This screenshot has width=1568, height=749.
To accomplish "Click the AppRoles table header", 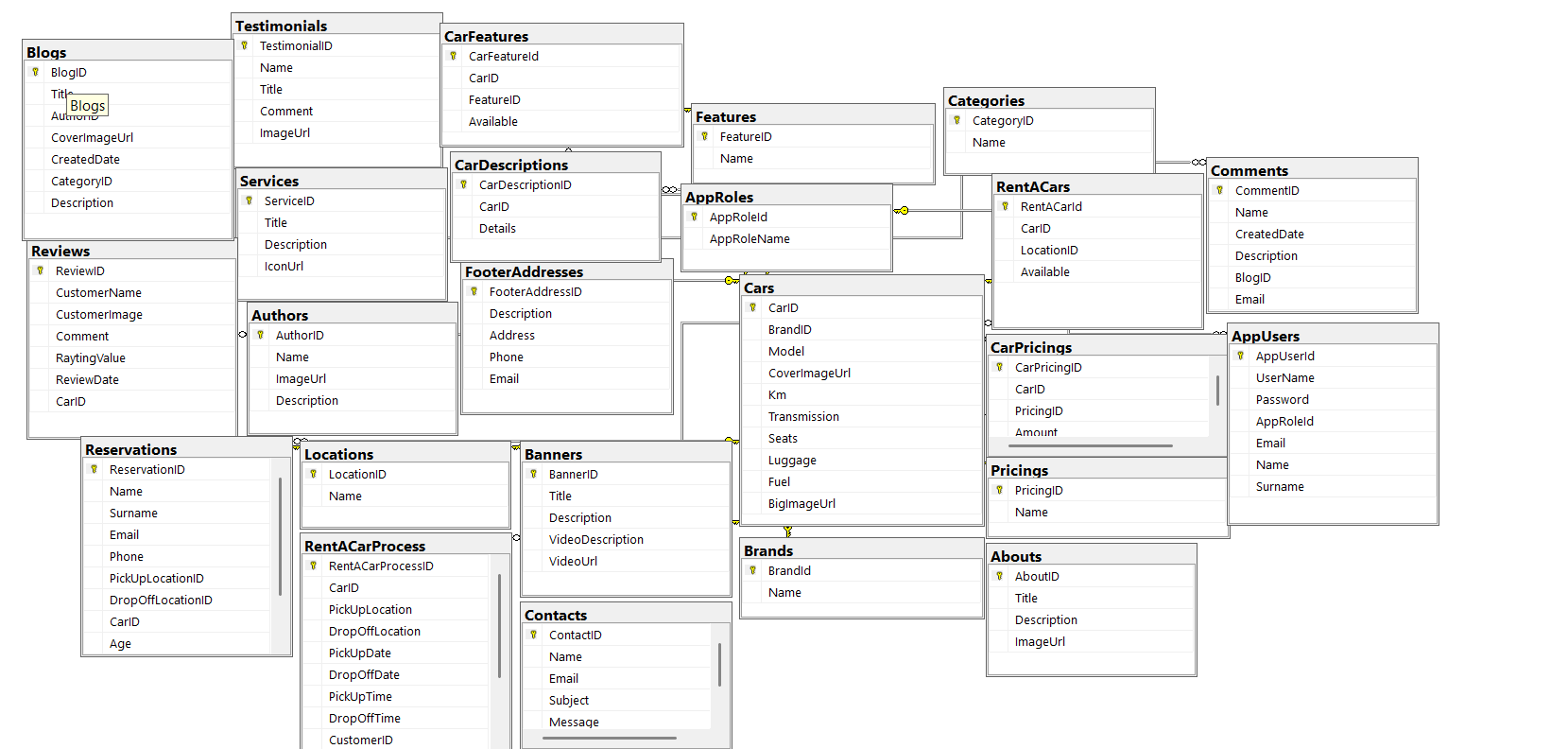I will point(786,197).
